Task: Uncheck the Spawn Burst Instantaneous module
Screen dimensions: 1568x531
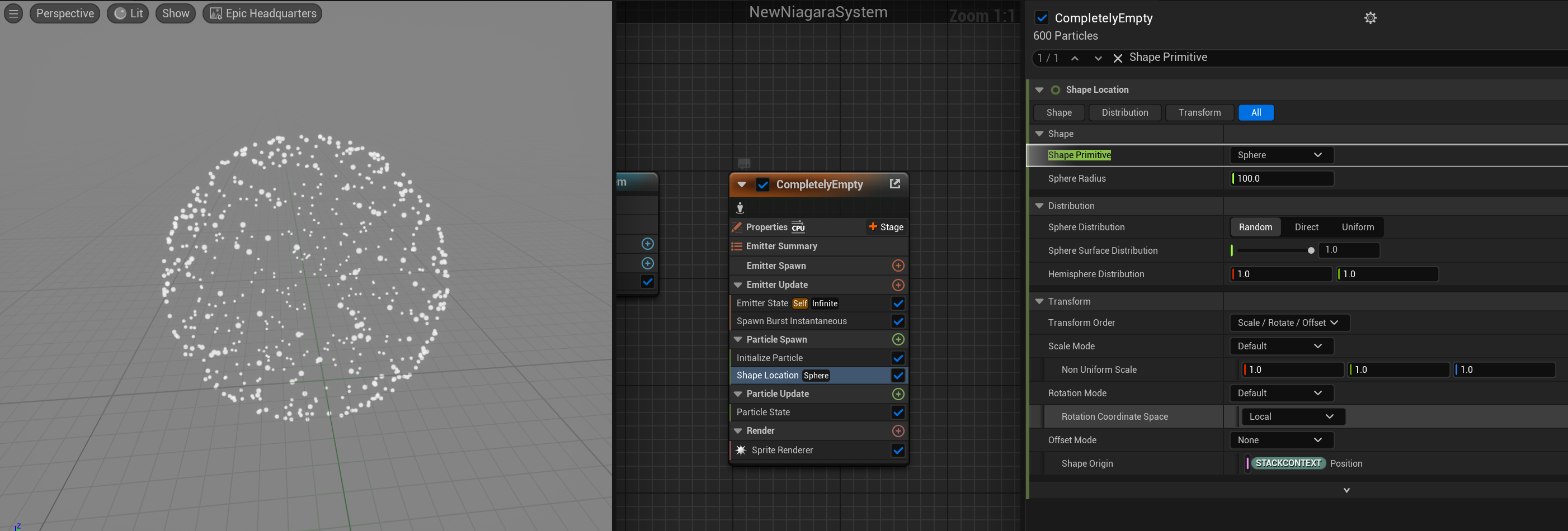Action: pyautogui.click(x=898, y=321)
